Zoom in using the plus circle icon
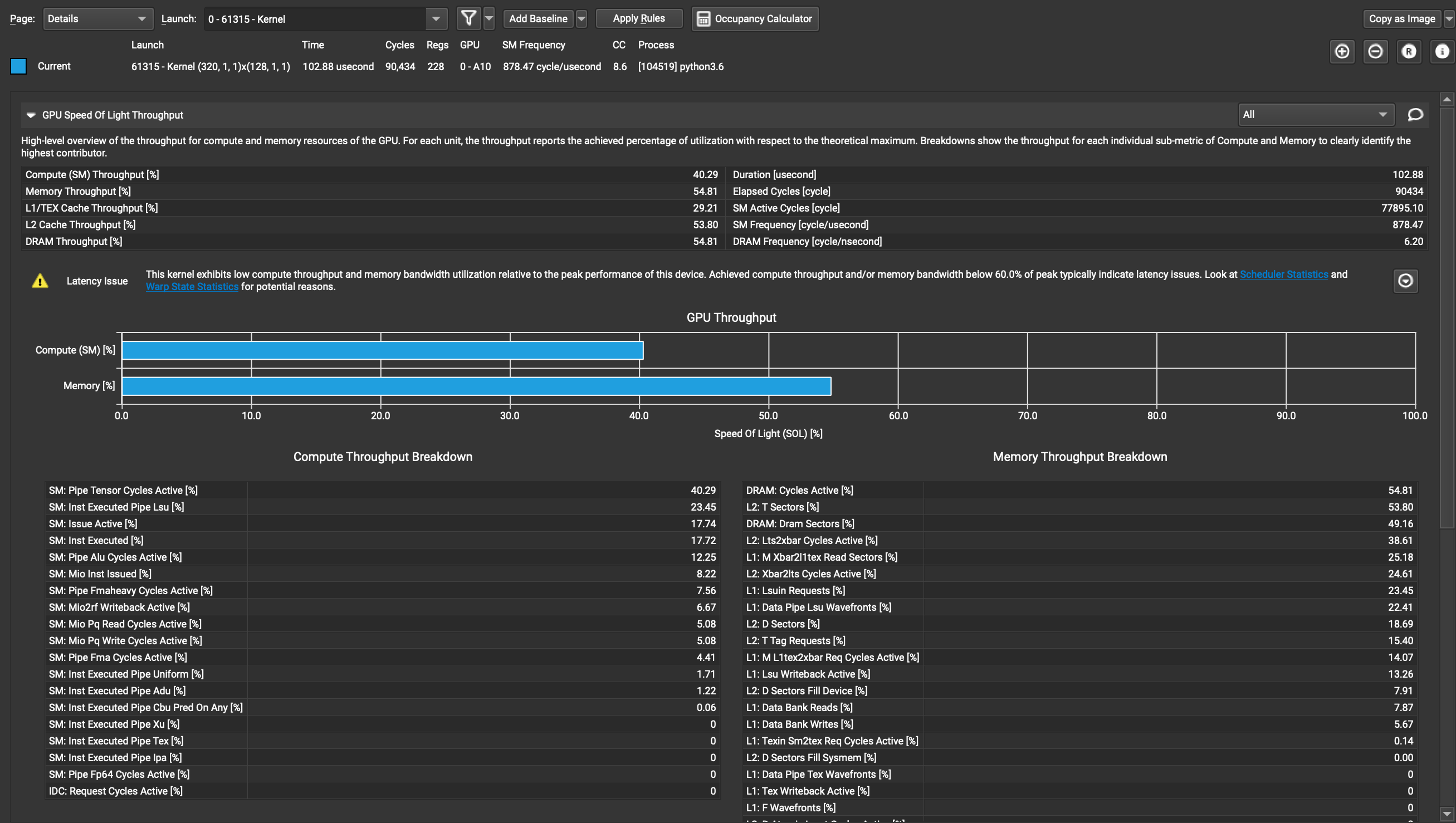The image size is (1456, 823). (1342, 51)
